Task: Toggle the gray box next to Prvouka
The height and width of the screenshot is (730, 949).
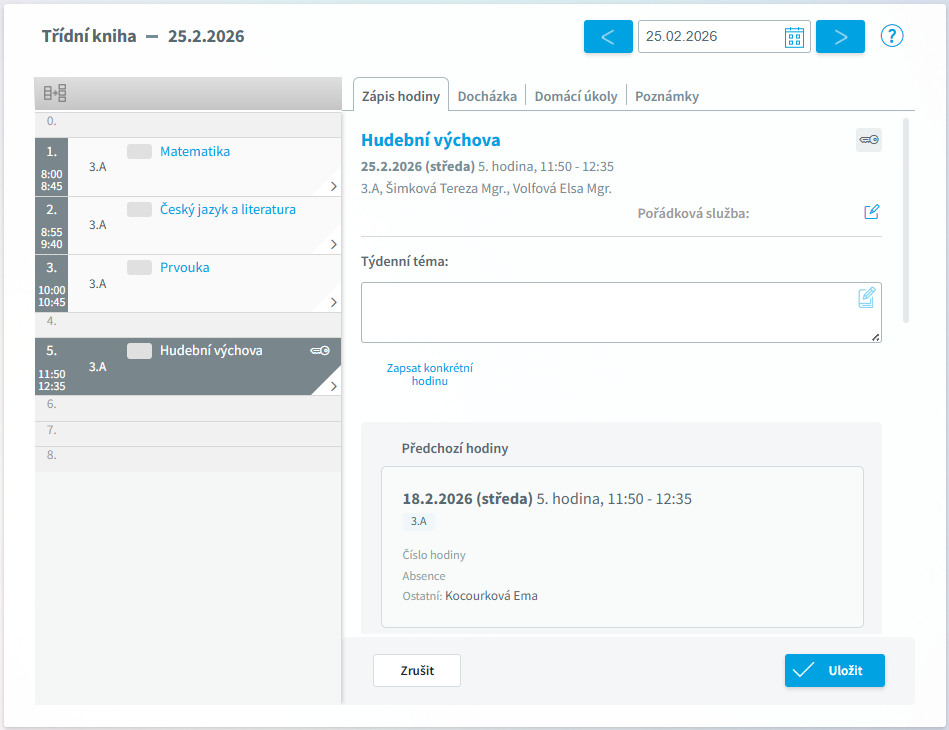Action: click(139, 268)
